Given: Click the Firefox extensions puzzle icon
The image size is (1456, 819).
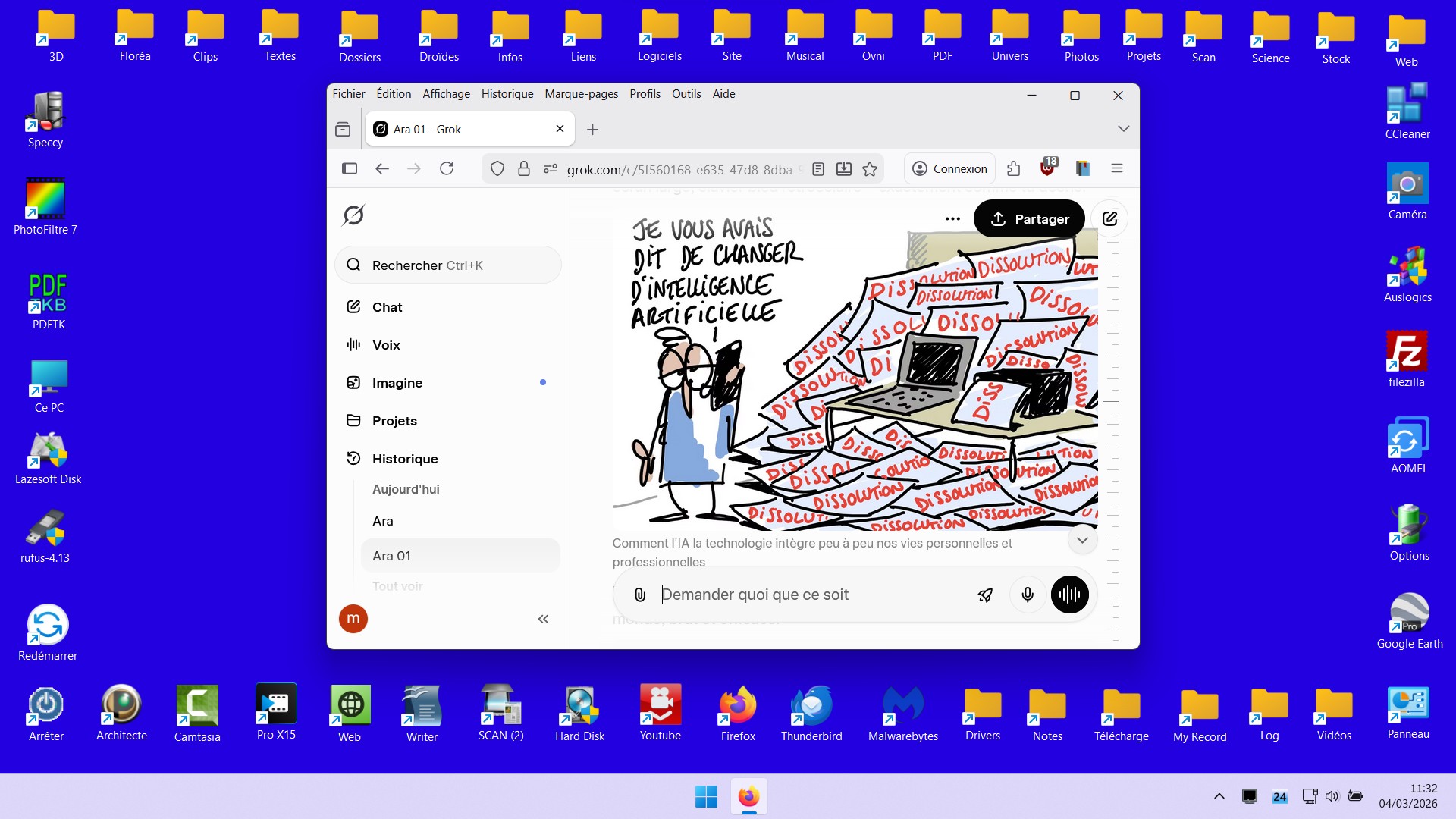Looking at the screenshot, I should pos(1013,169).
